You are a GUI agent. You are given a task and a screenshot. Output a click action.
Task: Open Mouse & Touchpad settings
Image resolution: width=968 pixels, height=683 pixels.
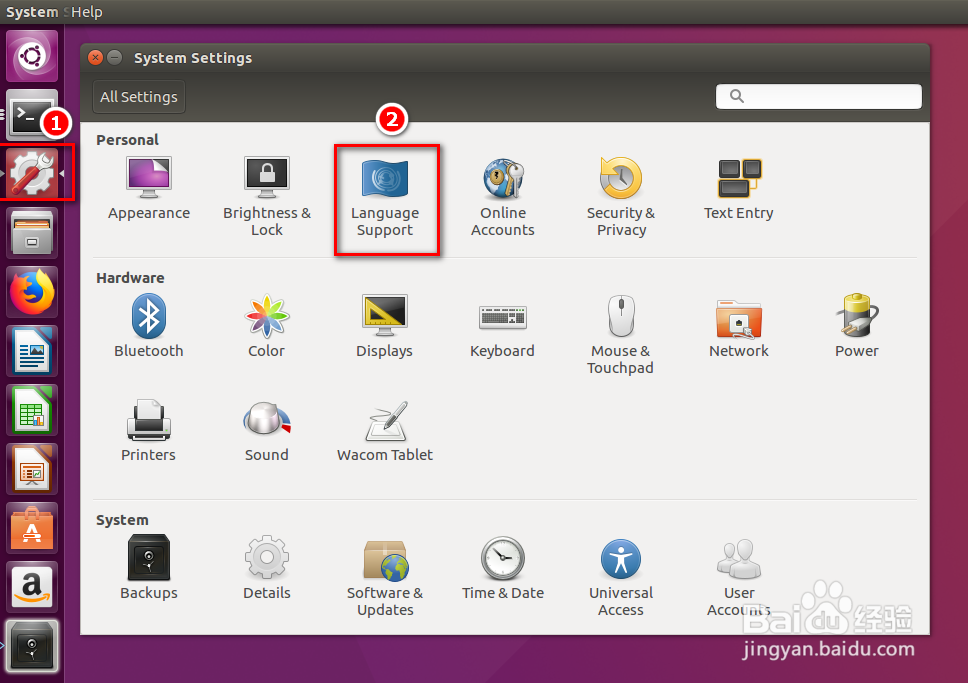(621, 330)
